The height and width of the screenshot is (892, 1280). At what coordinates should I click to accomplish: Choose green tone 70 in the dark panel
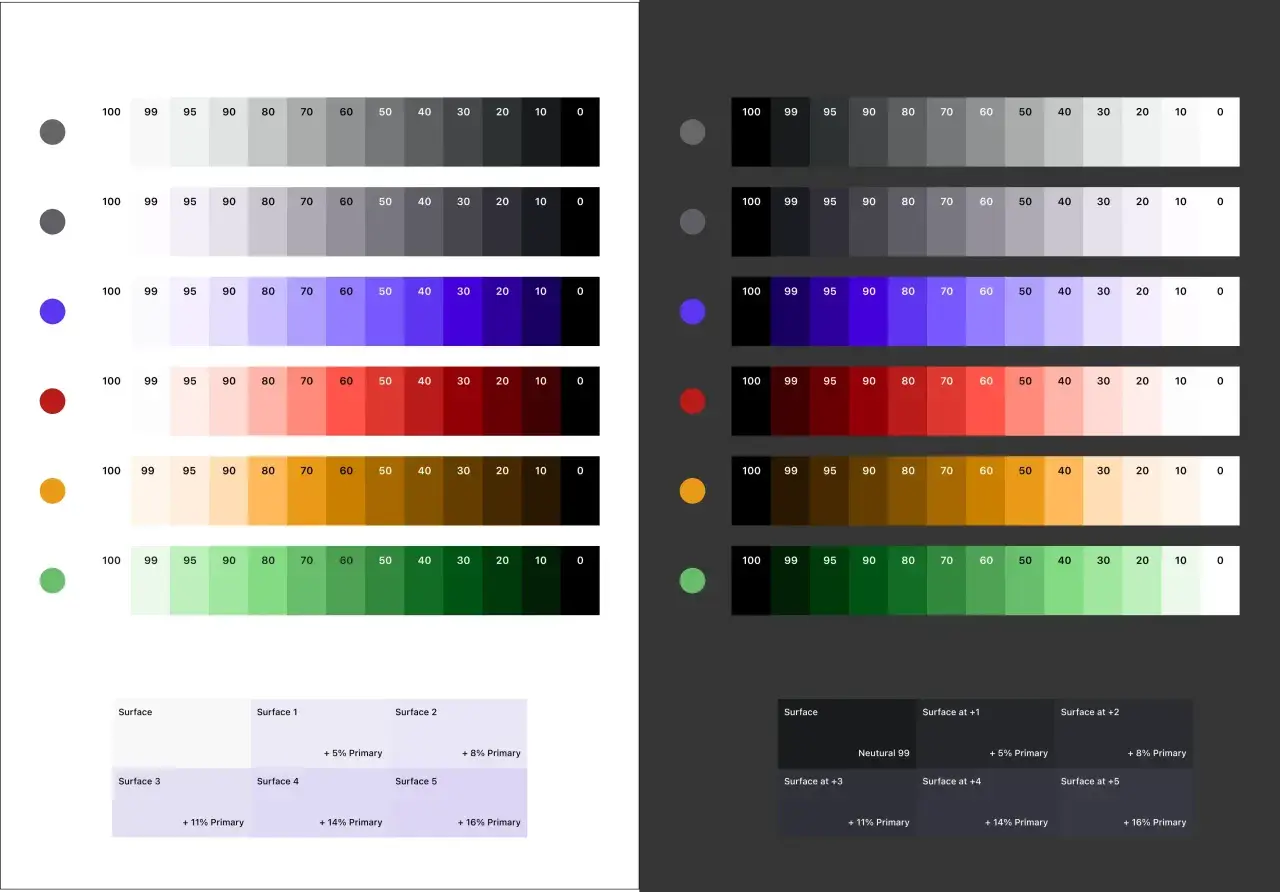point(947,580)
